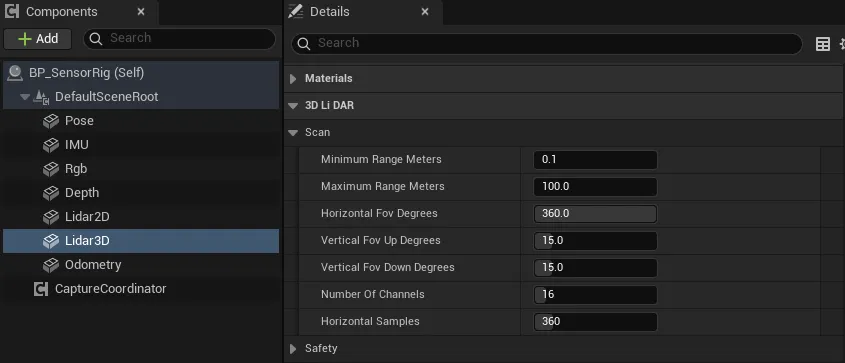Click the Number Of Channels value field
845x363 pixels.
pyautogui.click(x=595, y=295)
